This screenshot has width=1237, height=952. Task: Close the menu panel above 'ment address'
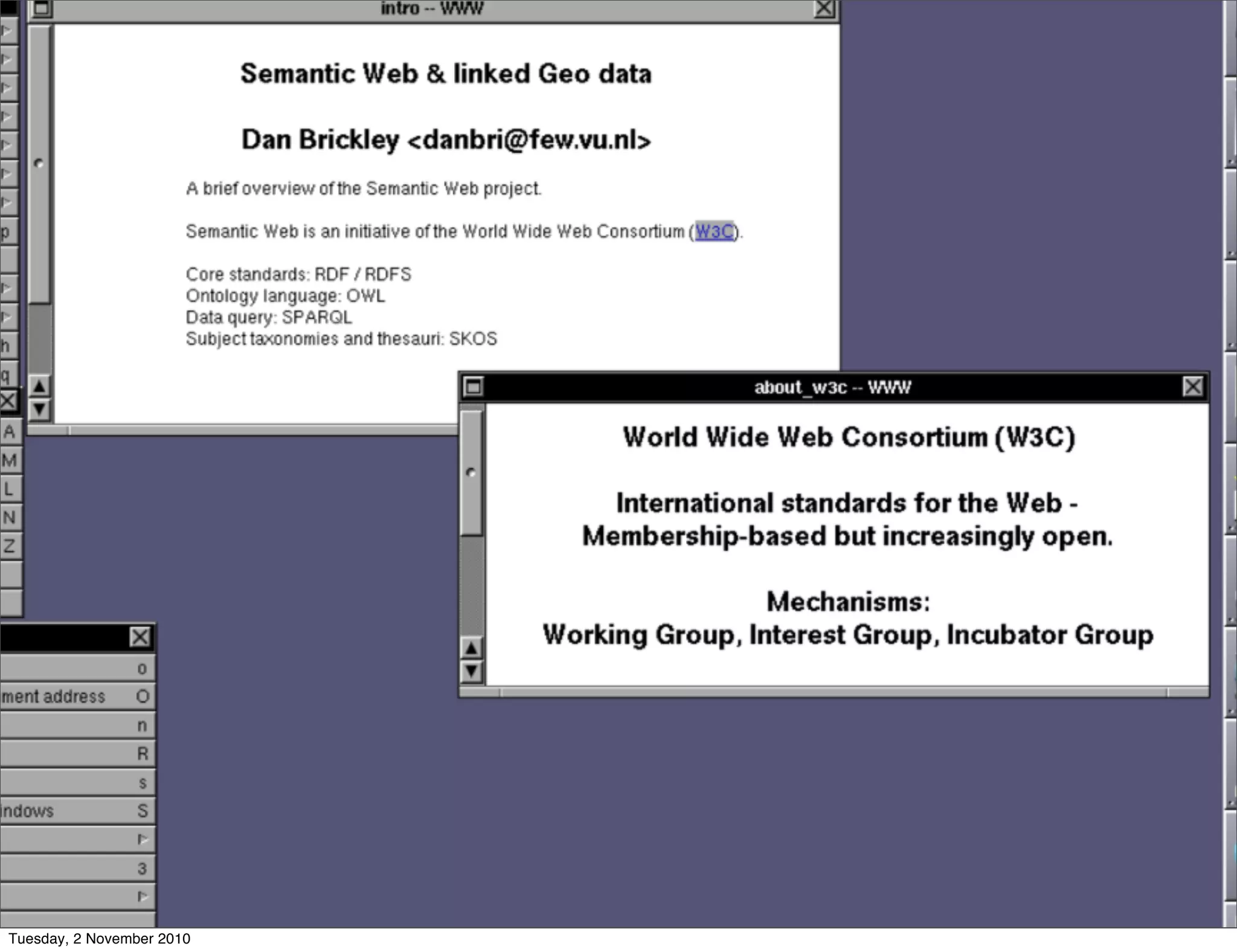[140, 637]
